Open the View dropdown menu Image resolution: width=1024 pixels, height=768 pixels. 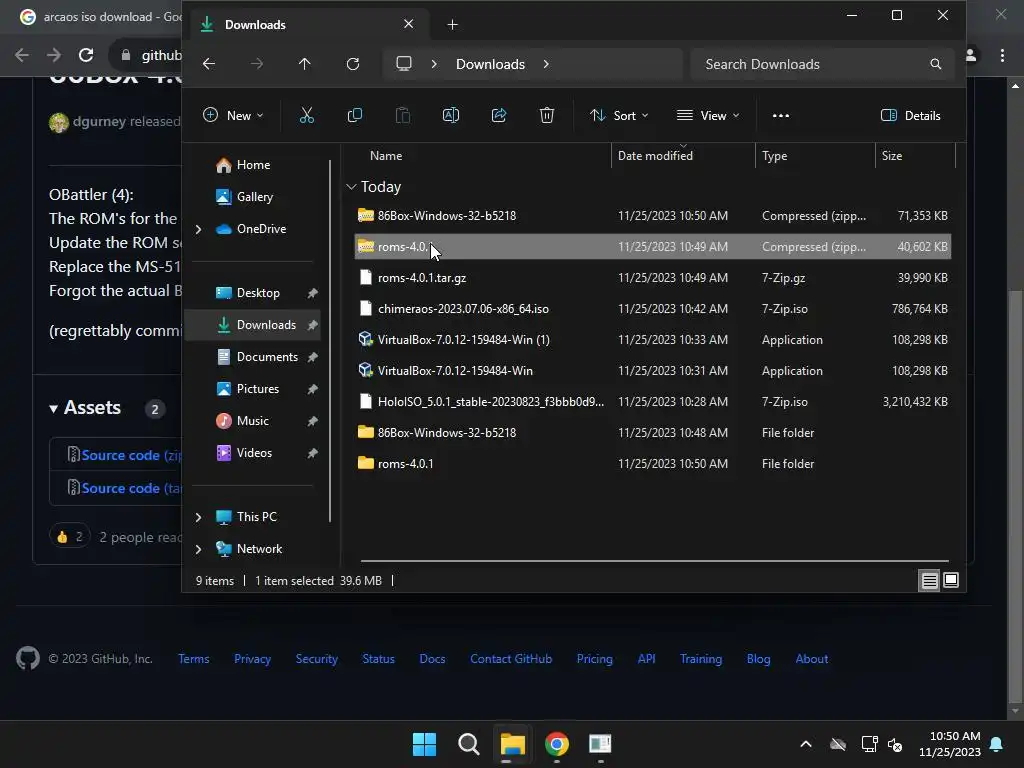708,116
